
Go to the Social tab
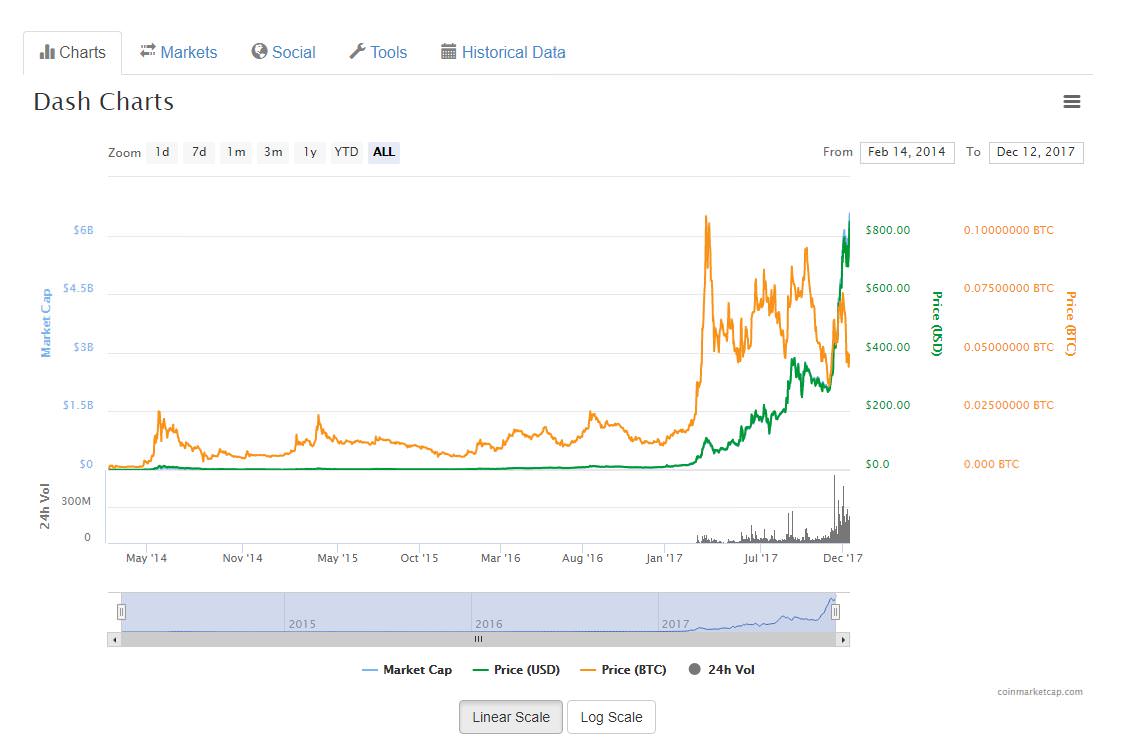click(x=283, y=53)
